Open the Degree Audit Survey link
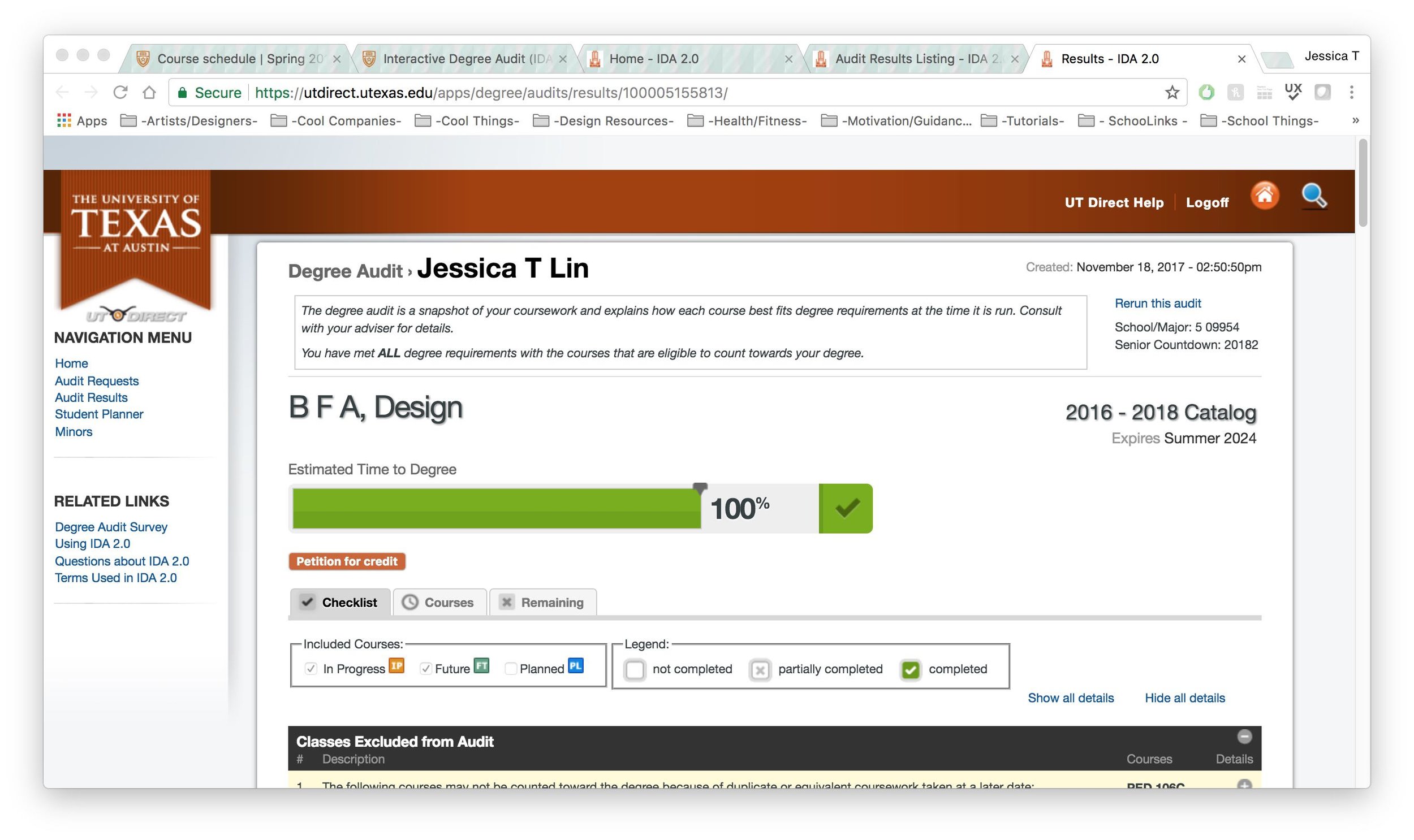 (111, 527)
